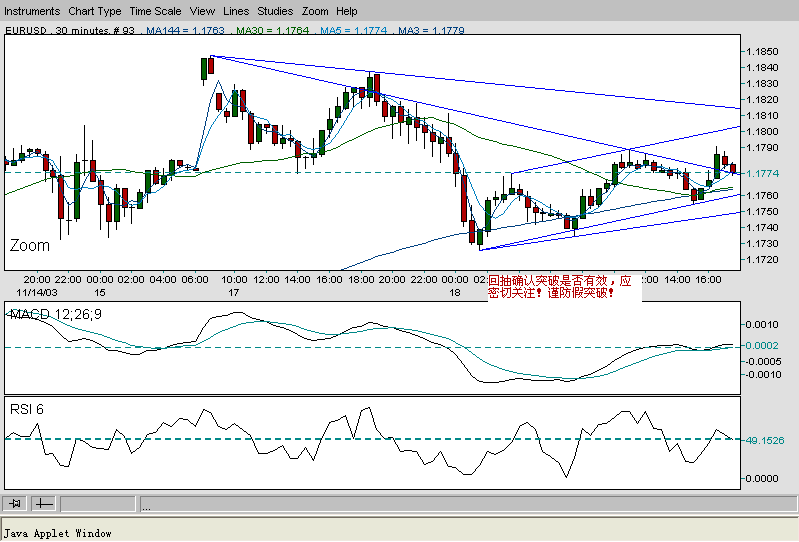
Task: Click the 11/14/03 date label on time axis
Action: [37, 293]
